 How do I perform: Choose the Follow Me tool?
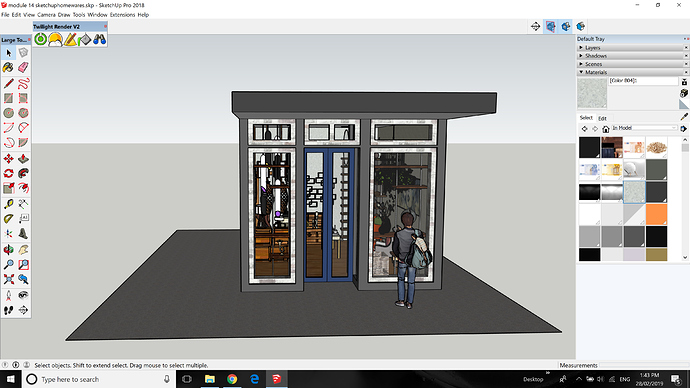point(23,173)
